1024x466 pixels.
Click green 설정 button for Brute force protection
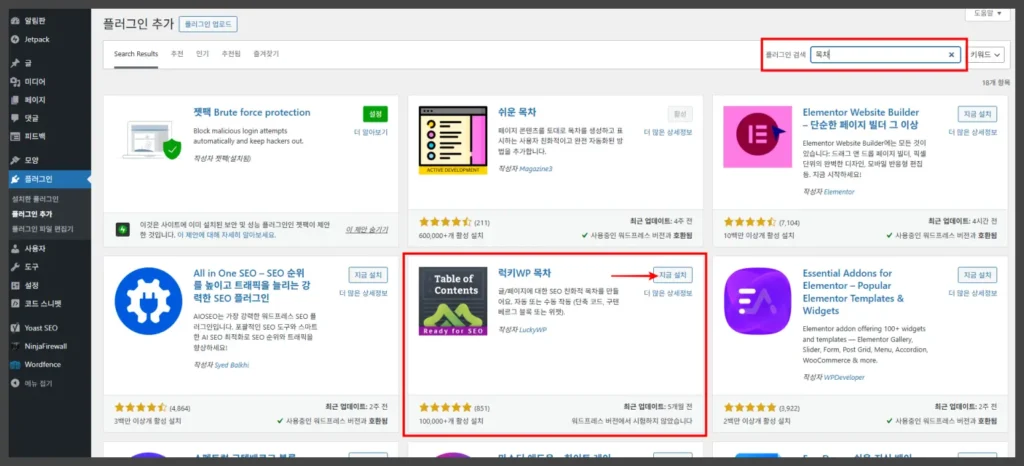375,114
